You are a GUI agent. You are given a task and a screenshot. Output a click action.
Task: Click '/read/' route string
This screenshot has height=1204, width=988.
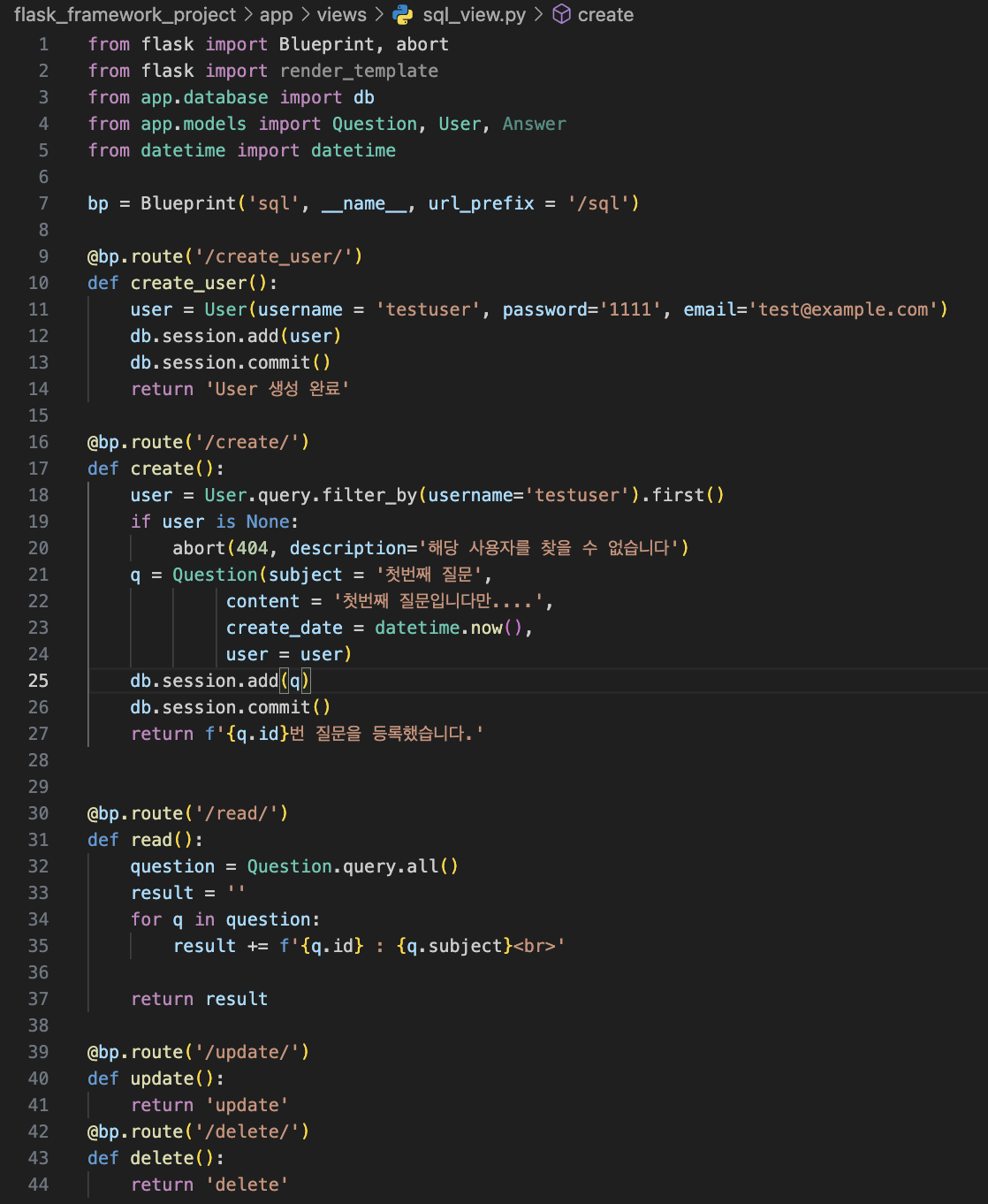(x=241, y=813)
